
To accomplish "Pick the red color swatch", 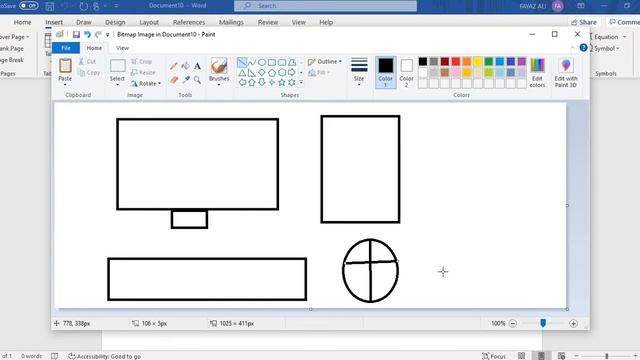I will click(456, 62).
